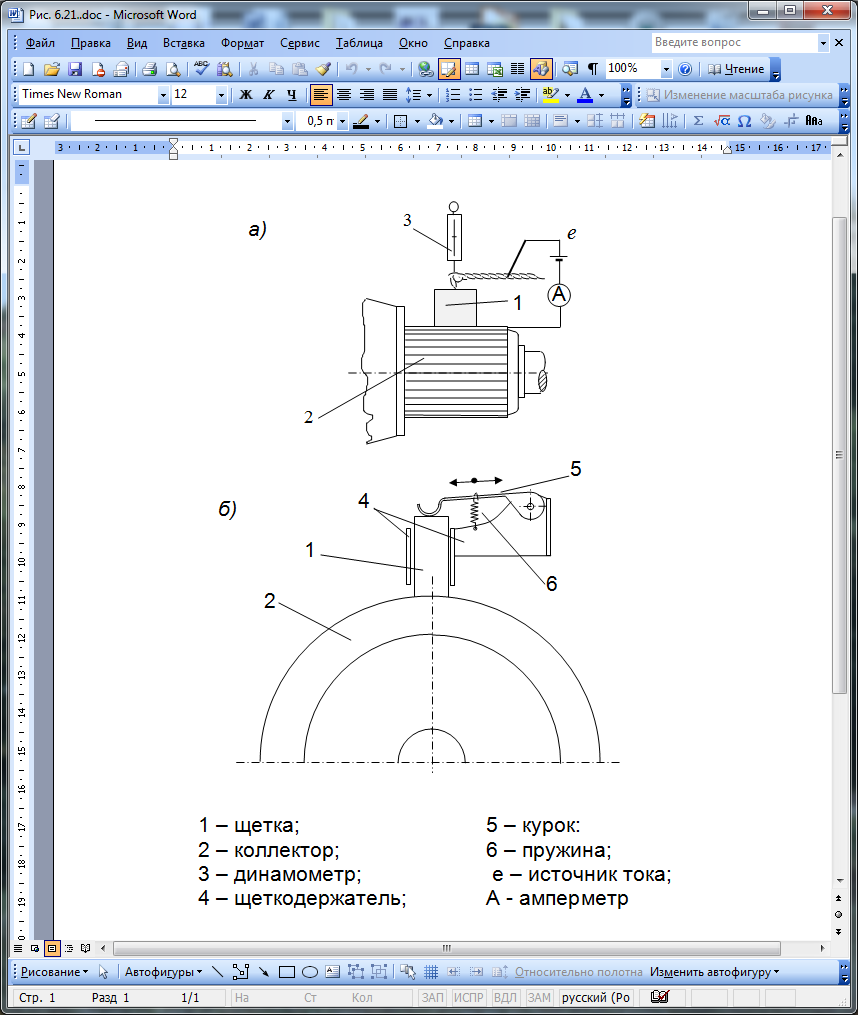Open the font size 12 dropdown

tap(221, 95)
